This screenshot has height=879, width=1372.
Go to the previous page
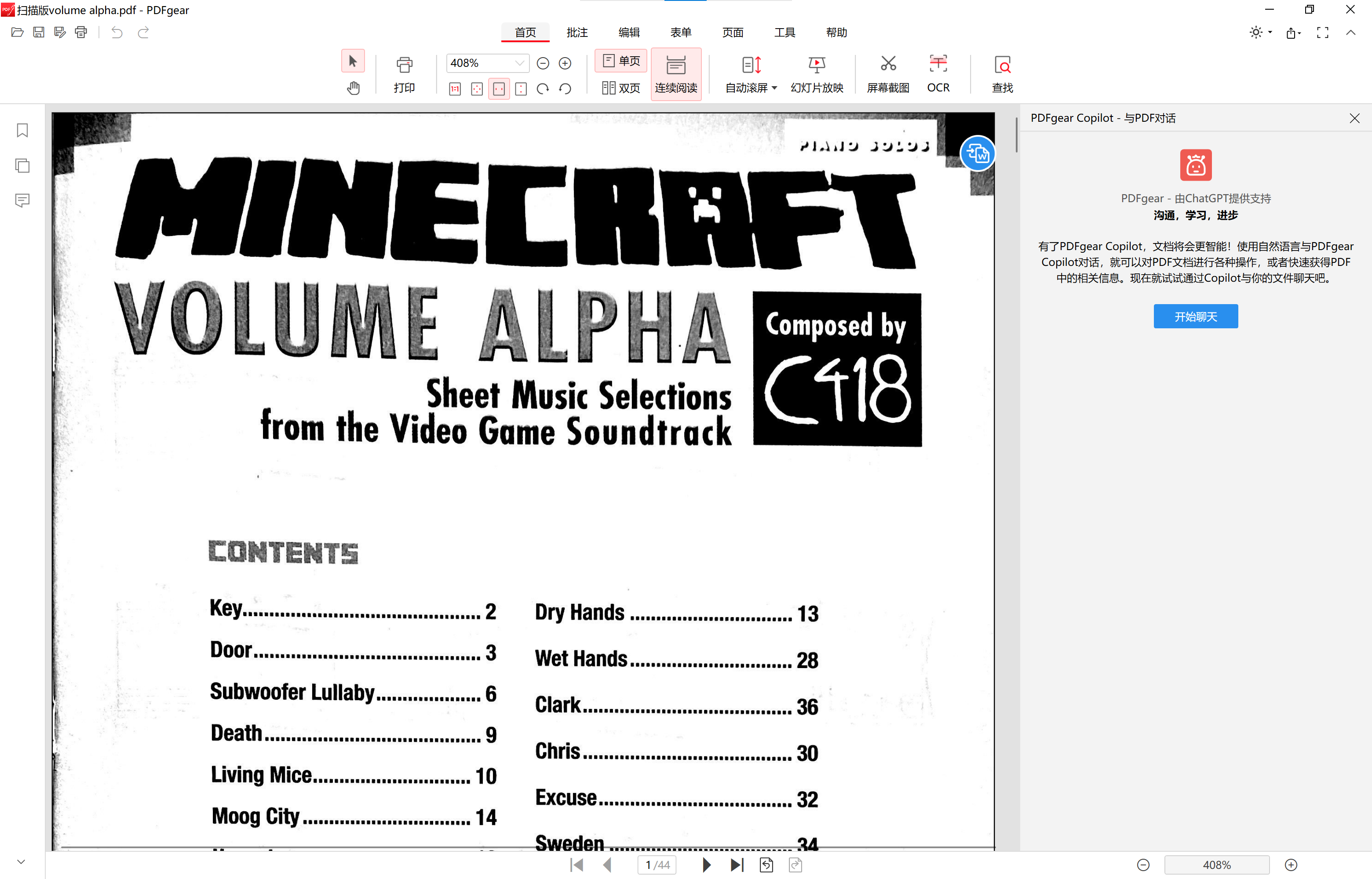click(607, 865)
